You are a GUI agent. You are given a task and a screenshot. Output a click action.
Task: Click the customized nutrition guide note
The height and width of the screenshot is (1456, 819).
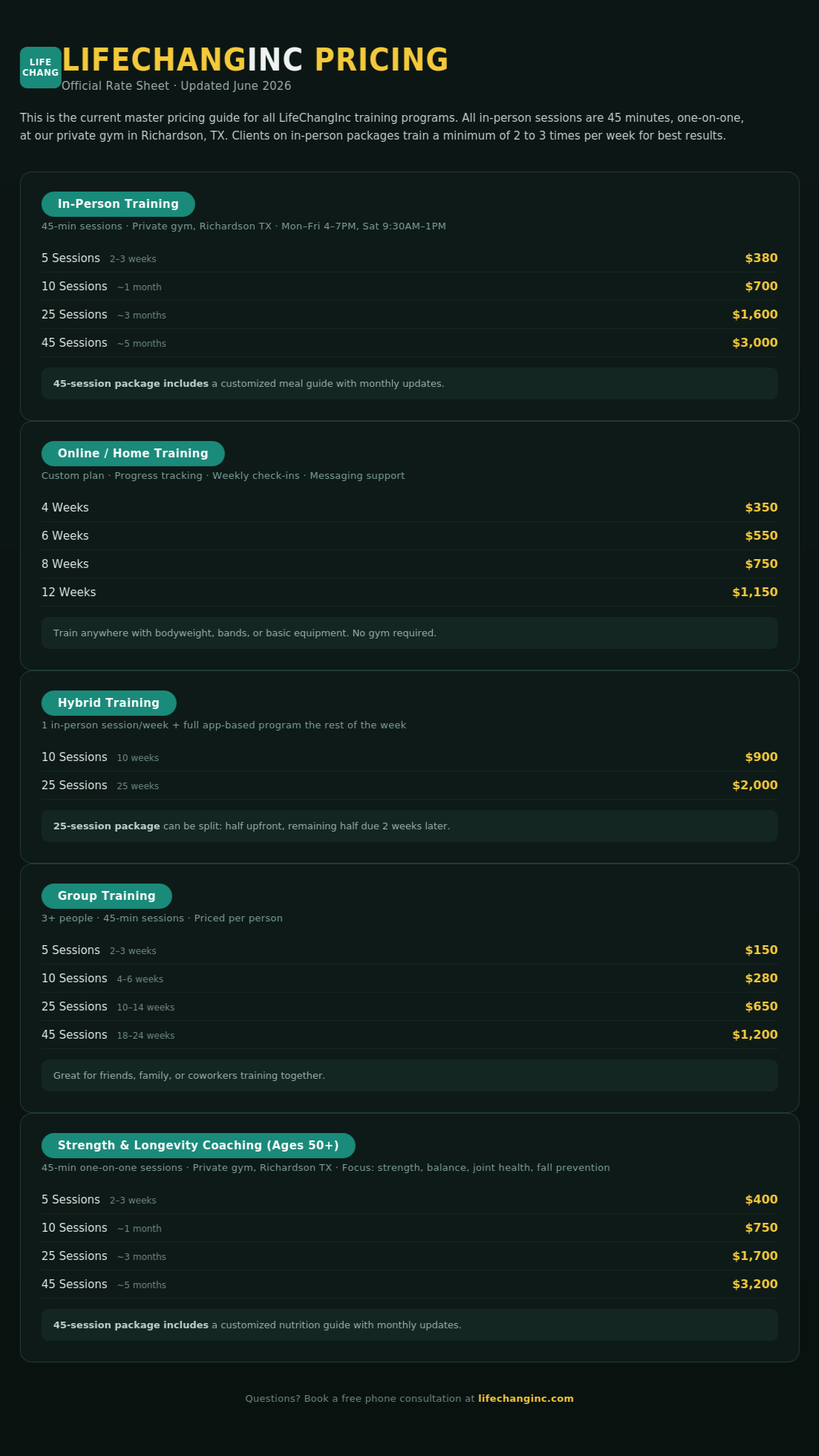[410, 1325]
